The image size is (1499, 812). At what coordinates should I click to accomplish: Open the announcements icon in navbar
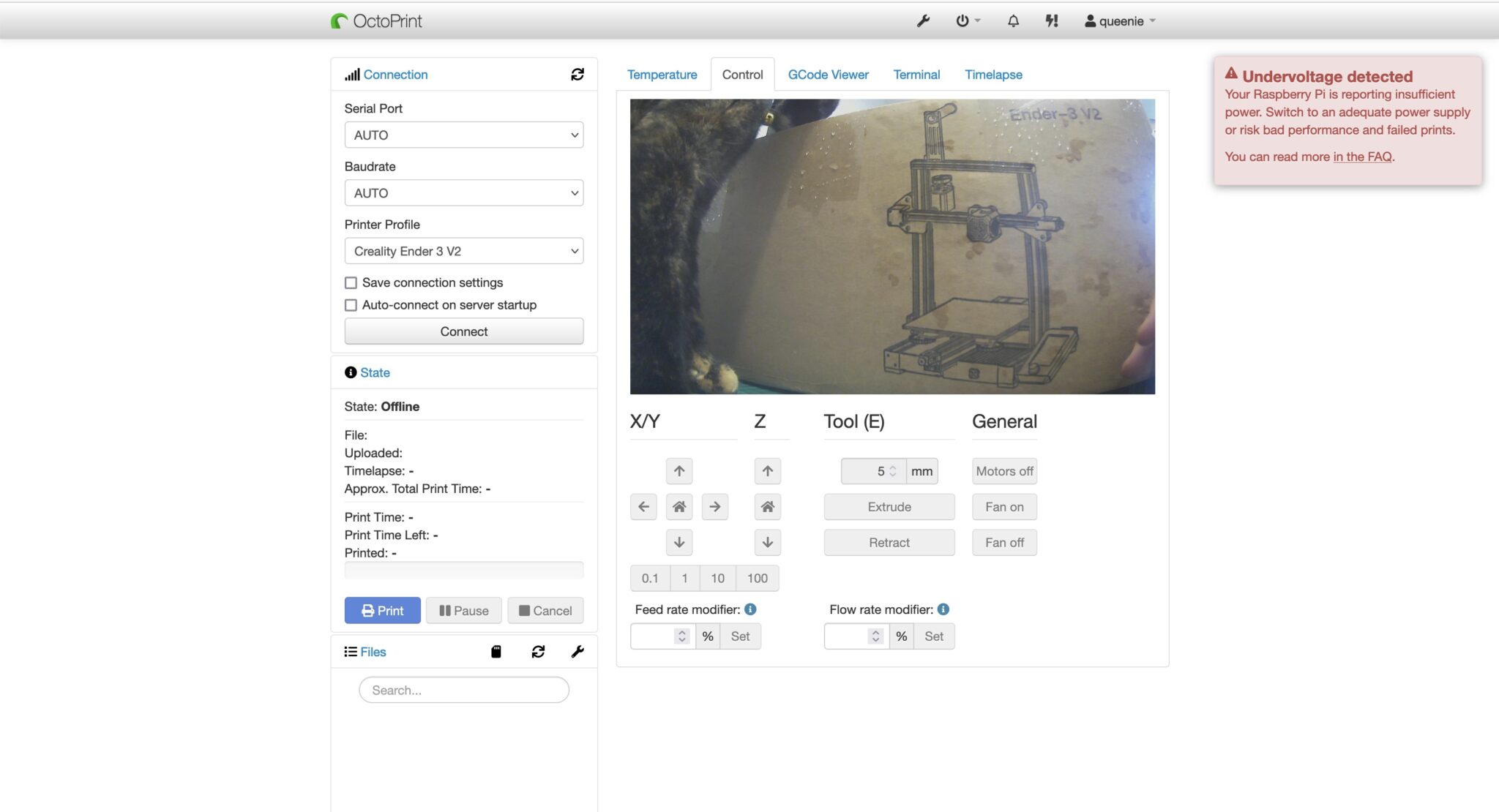[x=1052, y=21]
